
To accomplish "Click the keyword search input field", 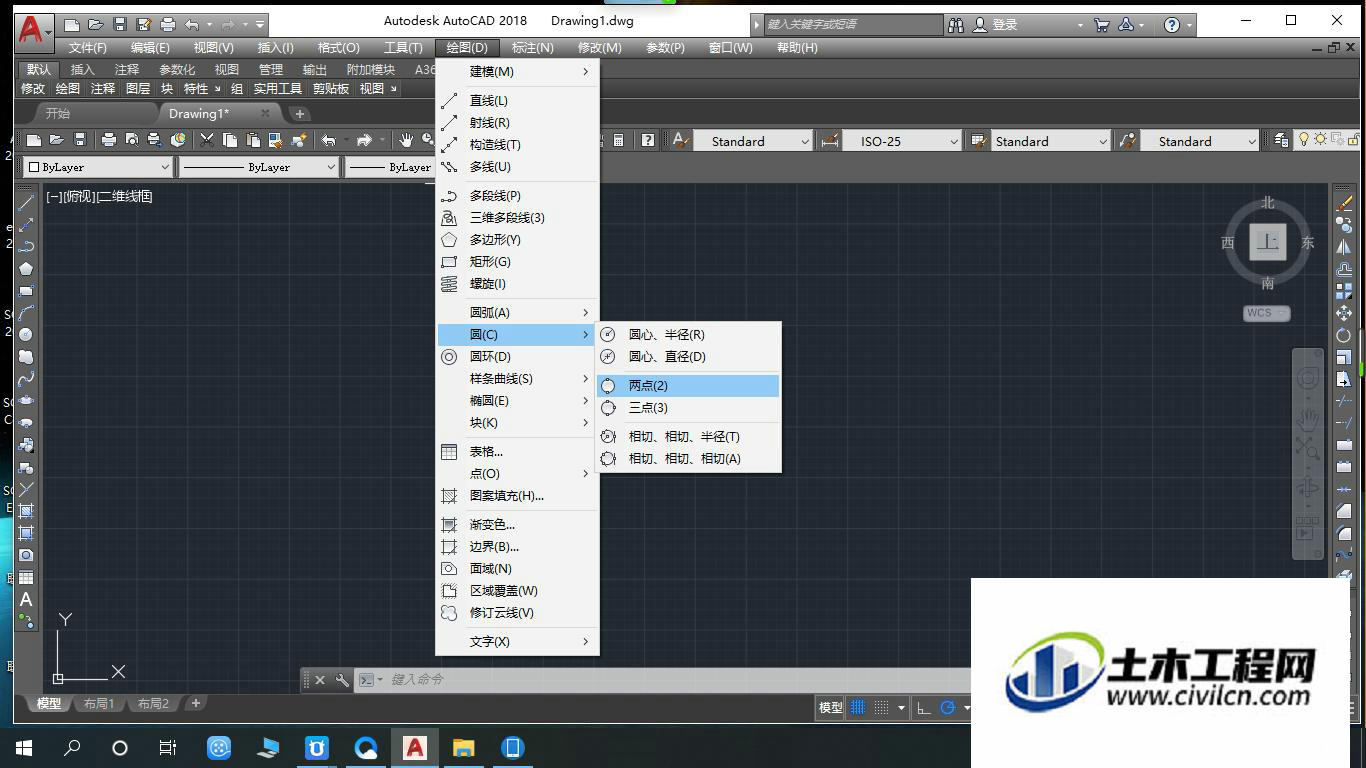I will 853,24.
